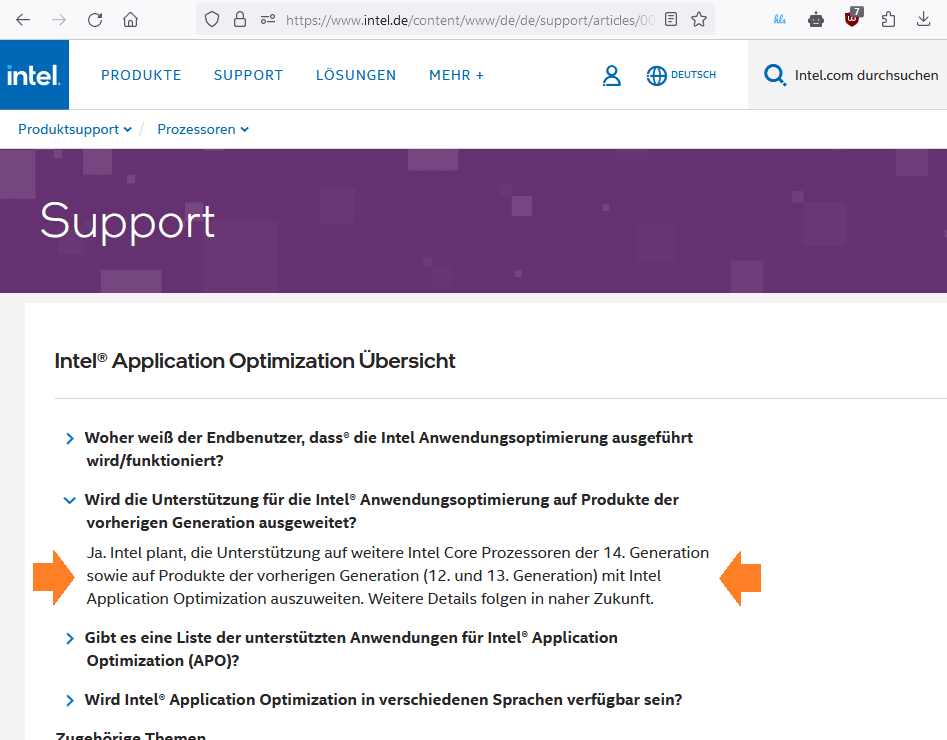Viewport: 947px width, 740px height.
Task: Open the robot extension icon
Action: 816,20
